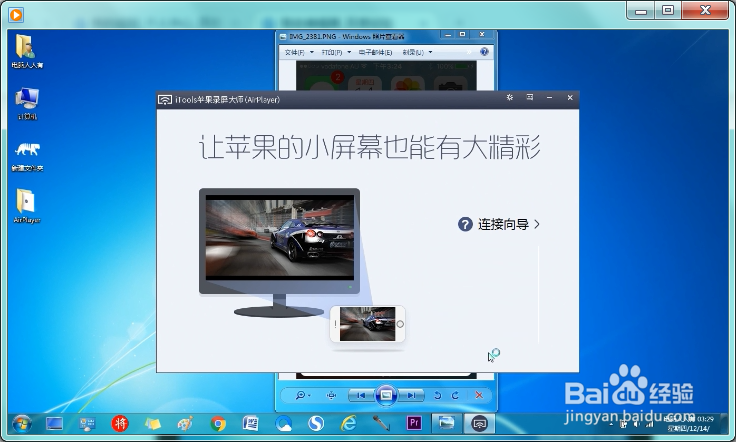Click the AirPlayer cast icon in title bar
The width and height of the screenshot is (736, 442).
pyautogui.click(x=165, y=99)
